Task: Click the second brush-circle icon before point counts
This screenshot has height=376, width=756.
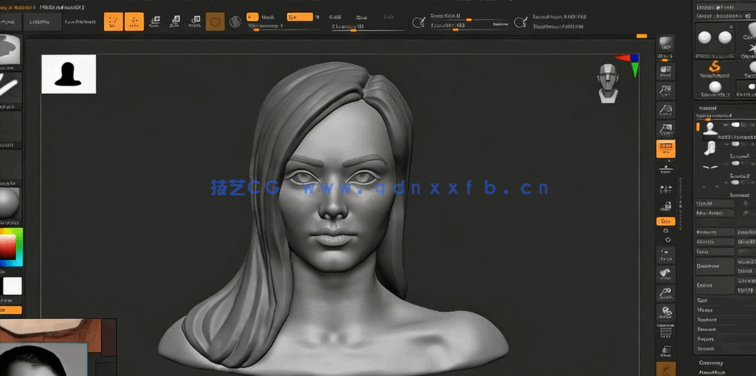Action: tap(520, 22)
